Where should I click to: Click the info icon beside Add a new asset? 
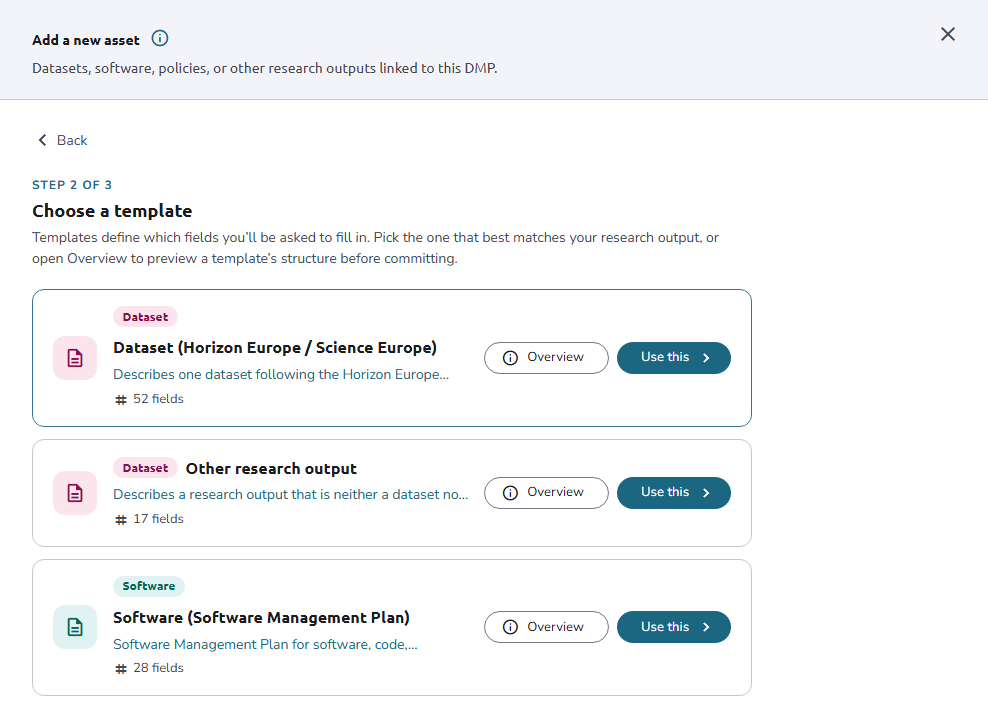[160, 38]
